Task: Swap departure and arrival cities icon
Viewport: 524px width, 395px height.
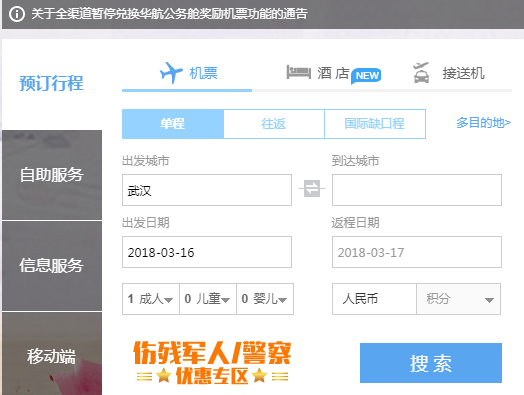Action: [312, 189]
